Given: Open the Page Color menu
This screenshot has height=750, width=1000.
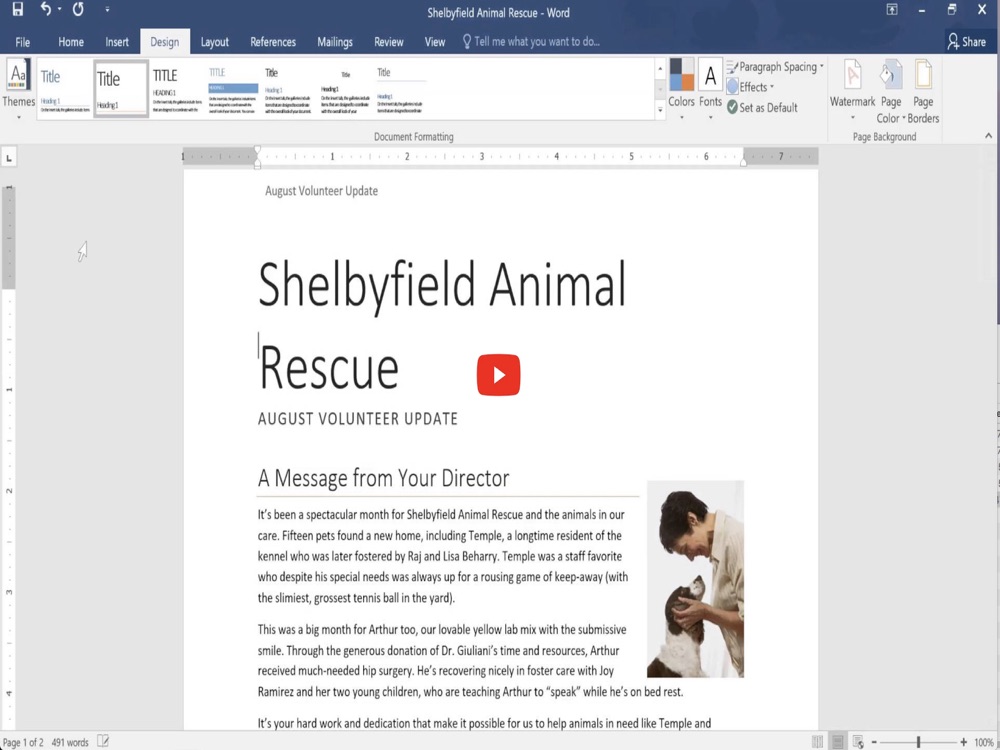Looking at the screenshot, I should [x=891, y=91].
